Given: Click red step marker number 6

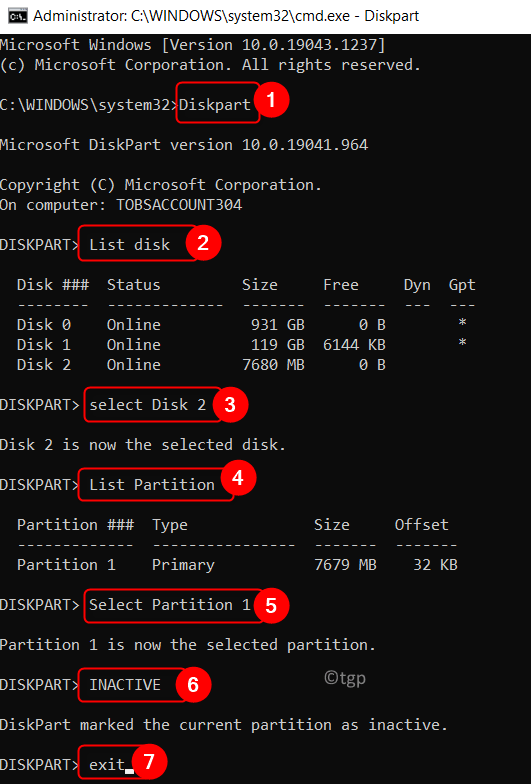Looking at the screenshot, I should click(x=193, y=684).
